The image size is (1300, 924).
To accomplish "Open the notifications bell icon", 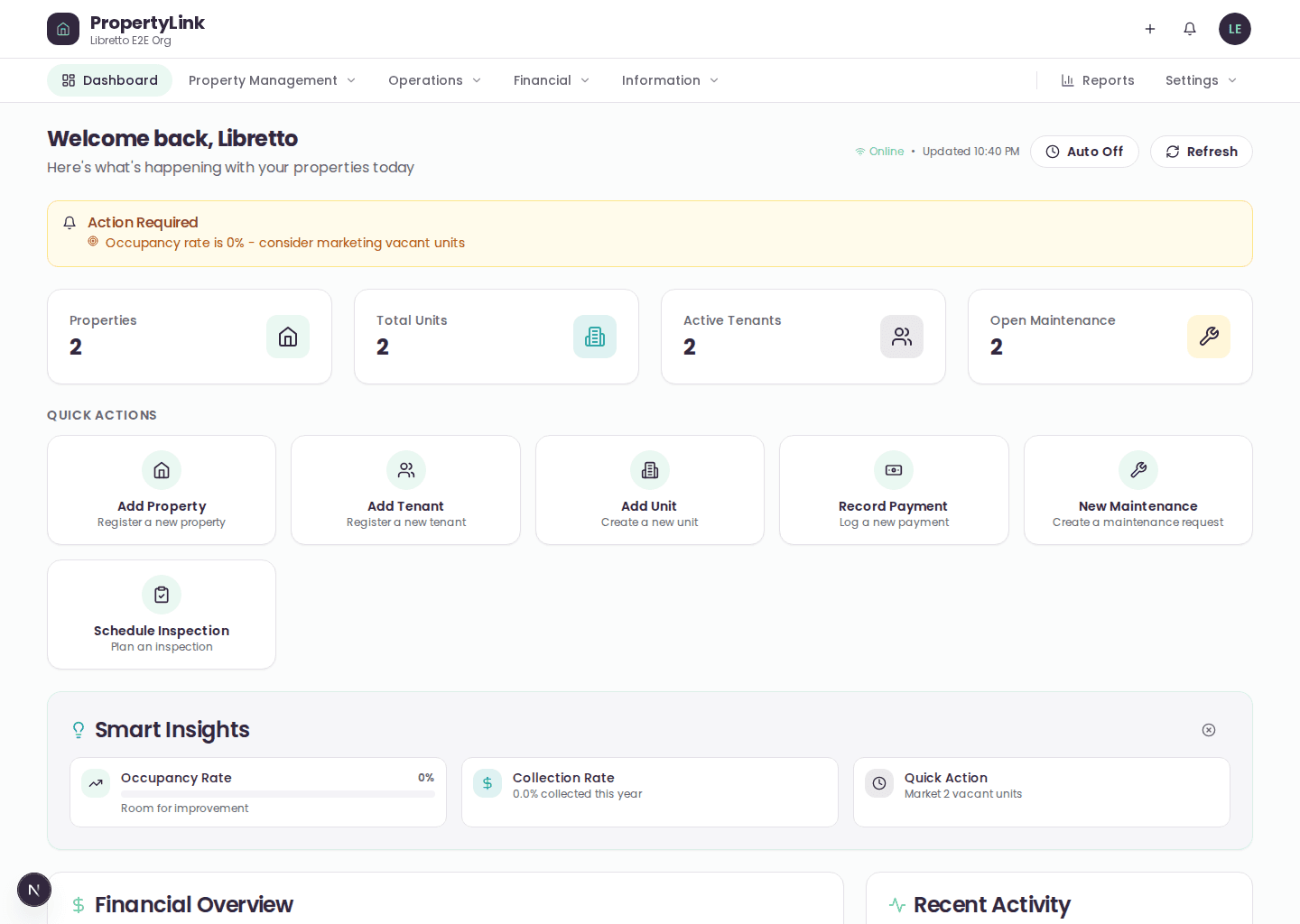I will pos(1190,29).
